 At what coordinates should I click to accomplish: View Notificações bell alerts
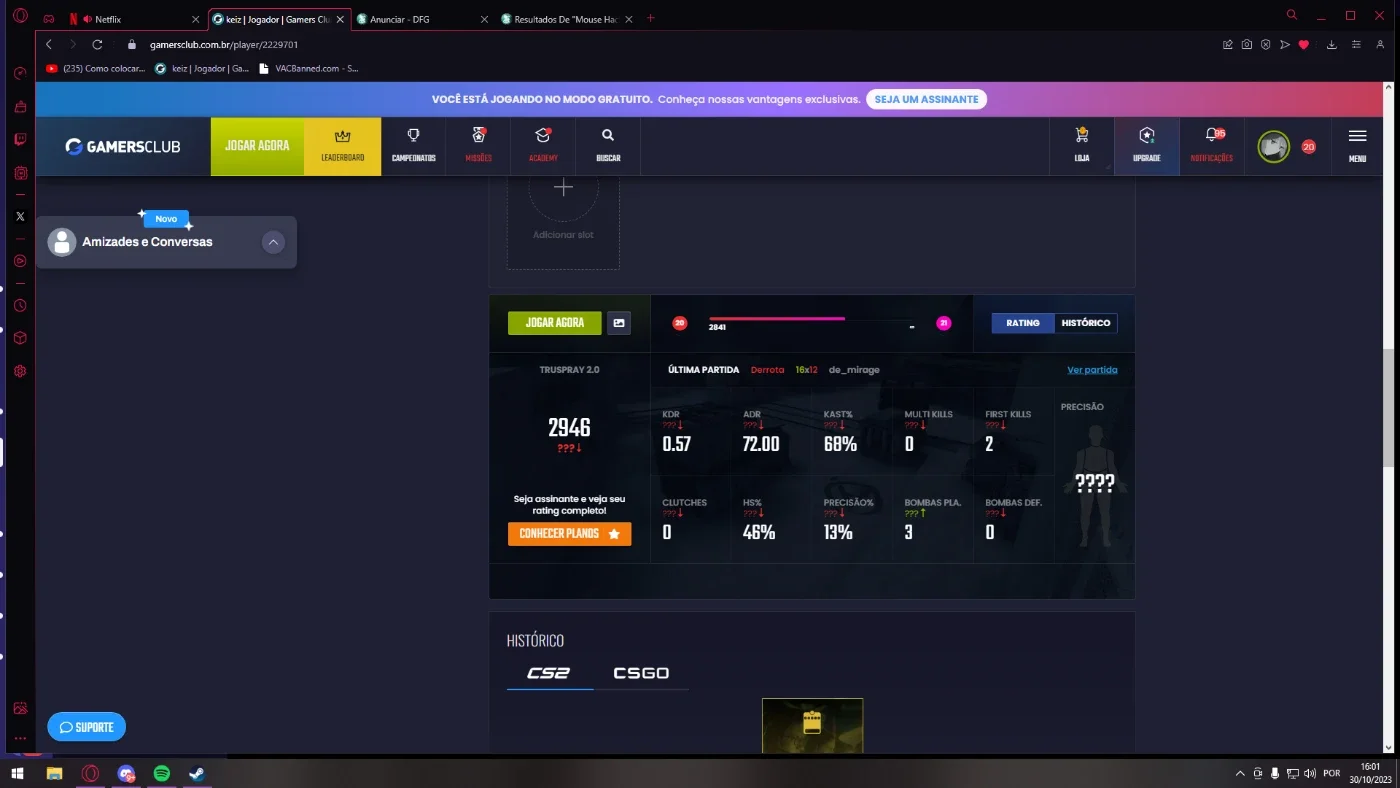(x=1212, y=146)
